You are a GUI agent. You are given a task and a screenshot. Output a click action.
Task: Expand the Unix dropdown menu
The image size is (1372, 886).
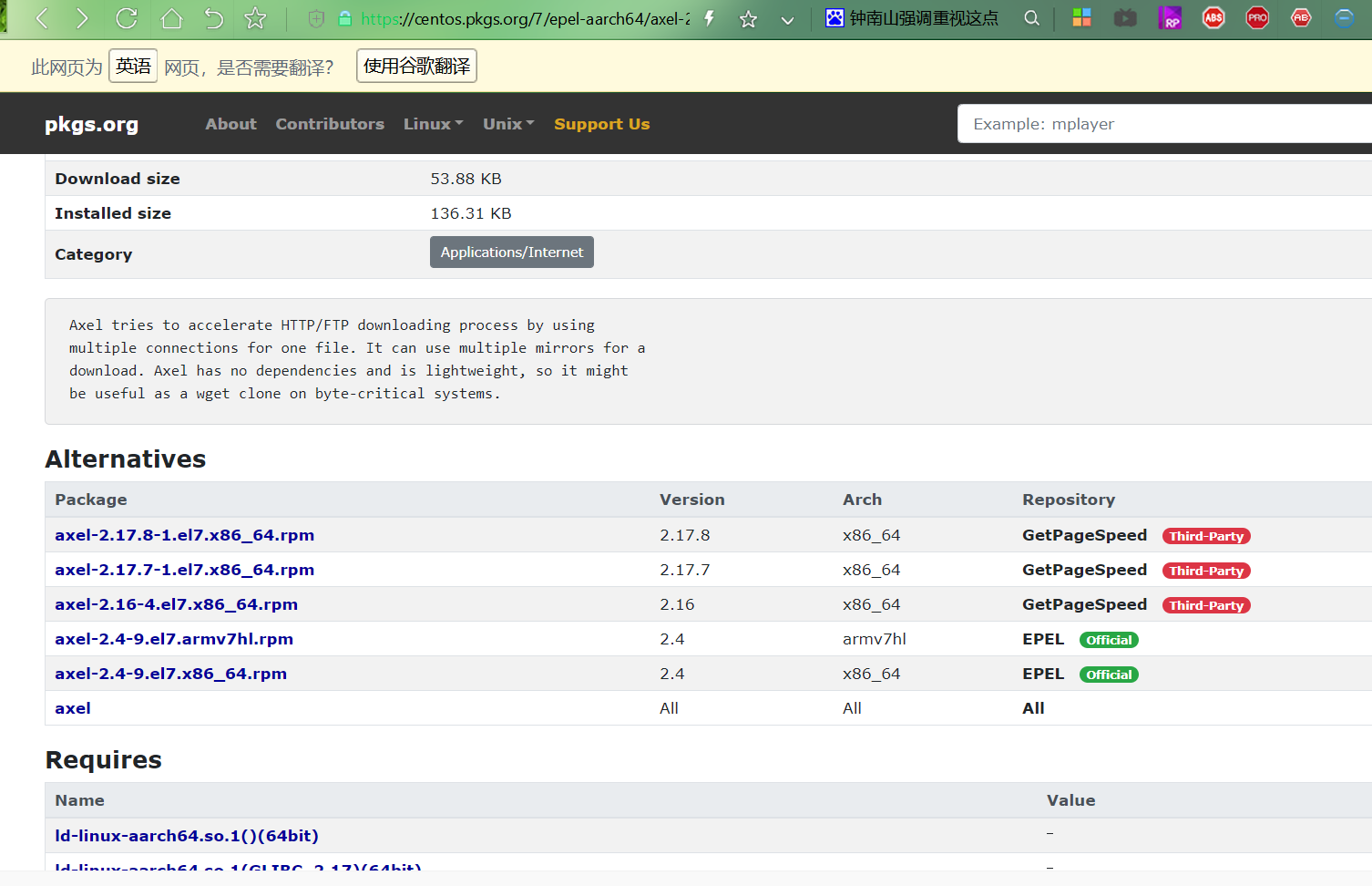click(x=508, y=124)
